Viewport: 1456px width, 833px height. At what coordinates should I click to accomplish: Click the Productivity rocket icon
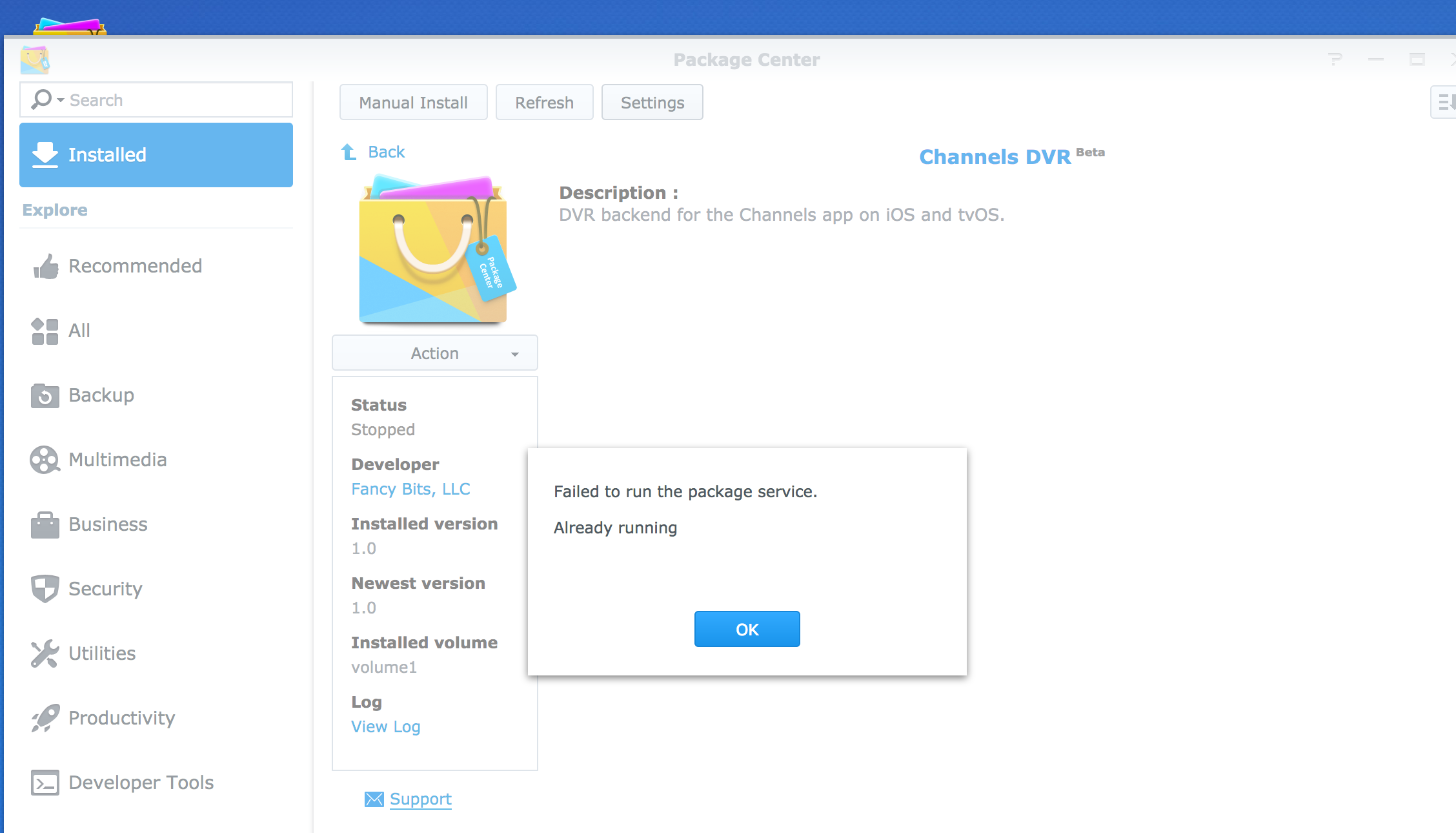45,718
